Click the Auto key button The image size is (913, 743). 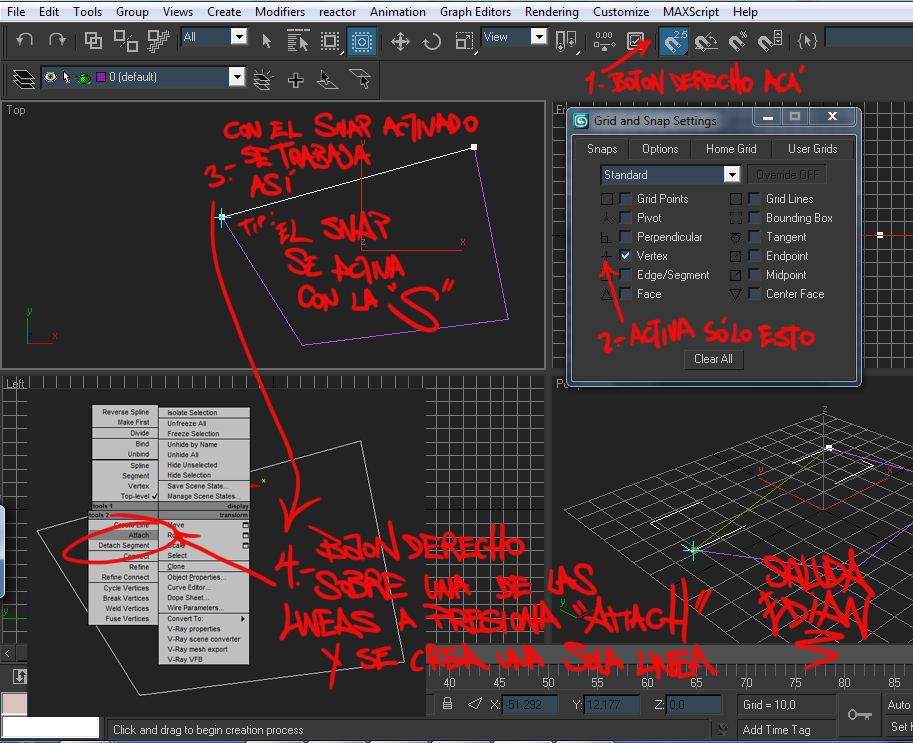point(898,705)
